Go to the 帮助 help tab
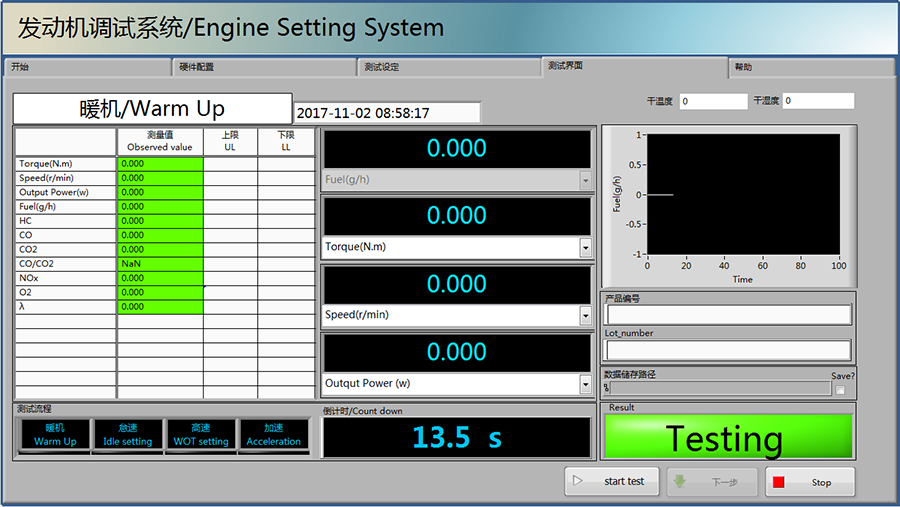Screen dimensions: 900x507 [810, 67]
